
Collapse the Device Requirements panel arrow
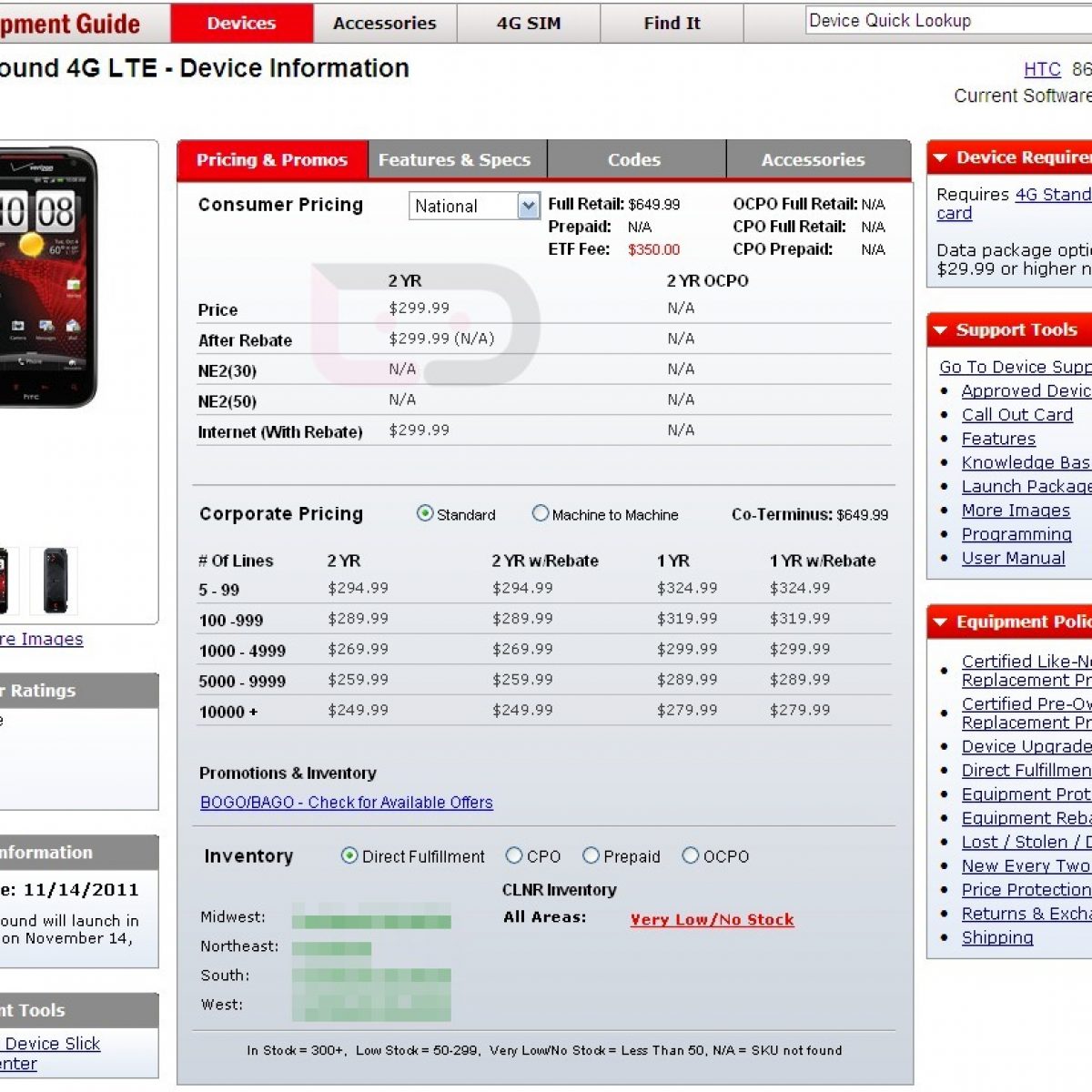coord(940,158)
